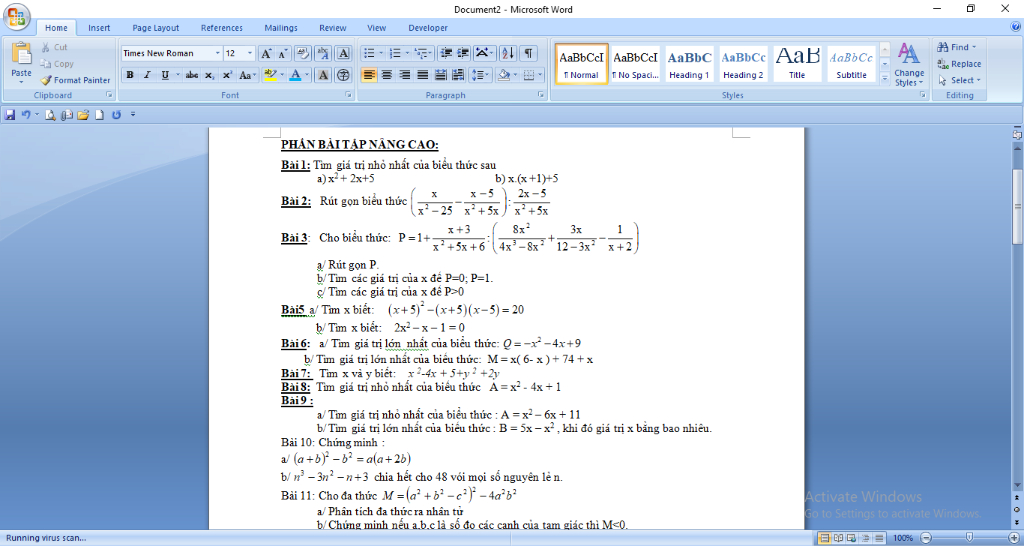
Task: Open Word Help question mark
Action: point(1016,27)
